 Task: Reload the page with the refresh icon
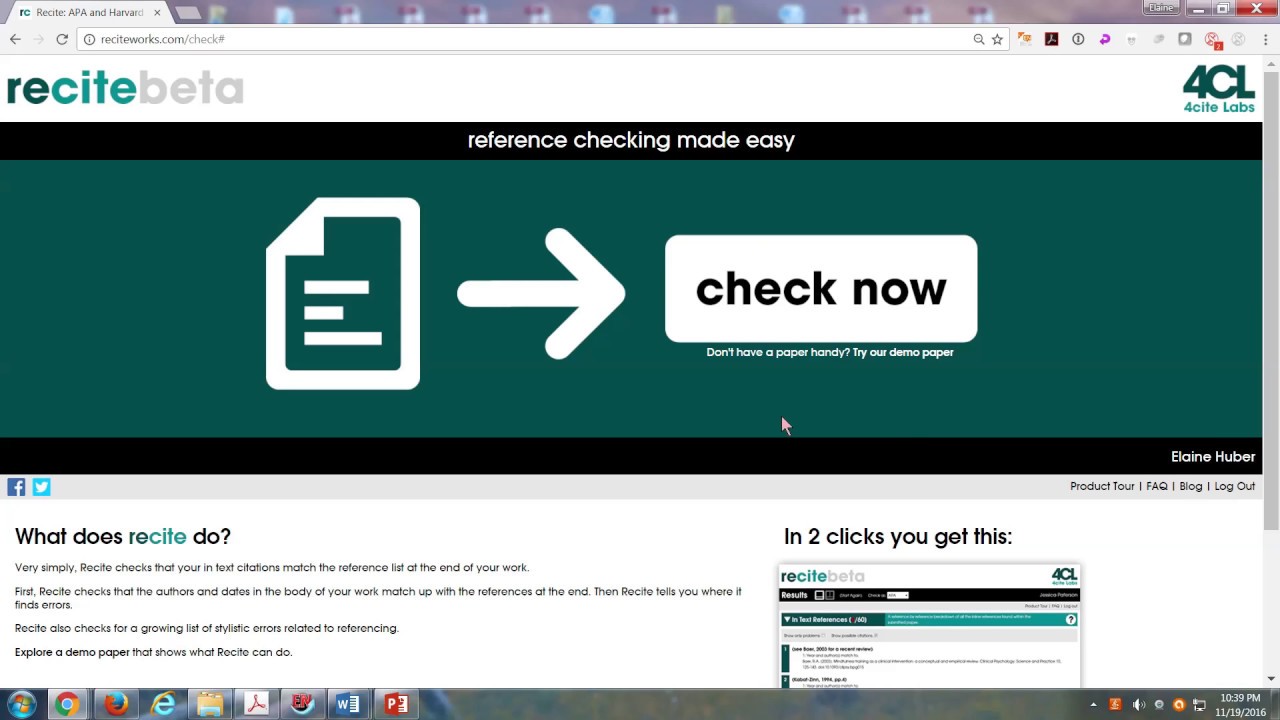click(62, 39)
